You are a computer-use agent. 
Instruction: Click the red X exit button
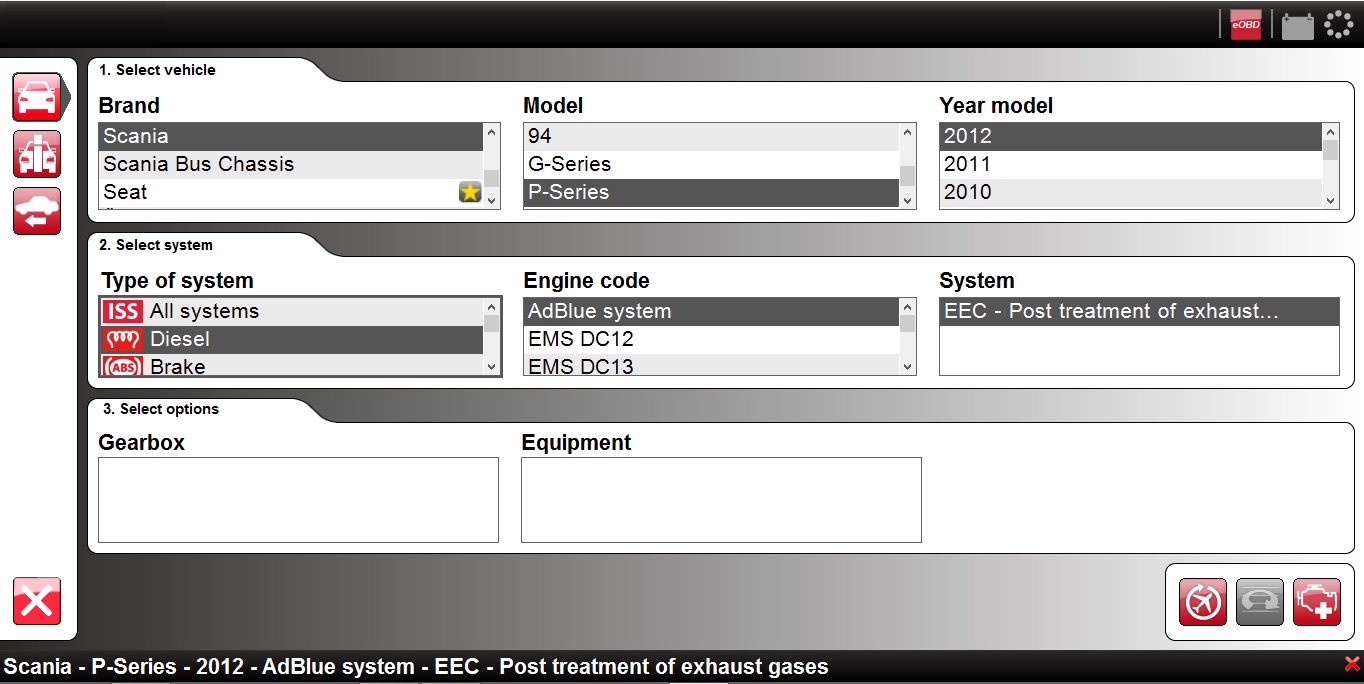[x=37, y=601]
